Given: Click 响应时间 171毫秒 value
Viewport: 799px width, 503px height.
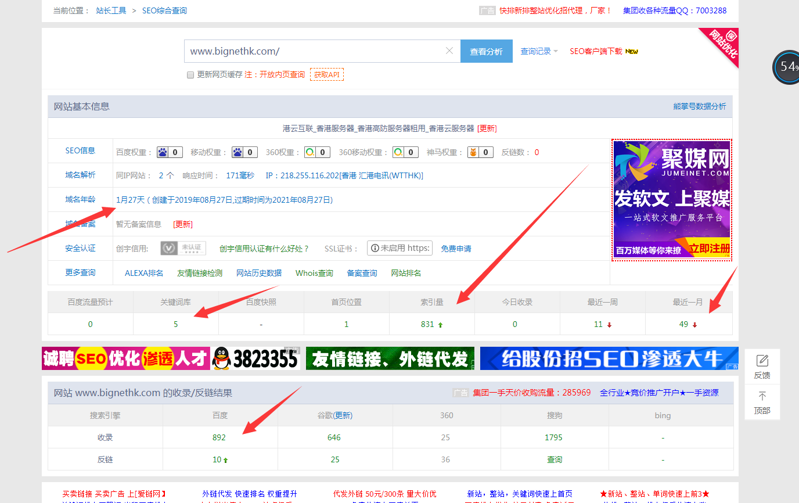Looking at the screenshot, I should click(240, 175).
